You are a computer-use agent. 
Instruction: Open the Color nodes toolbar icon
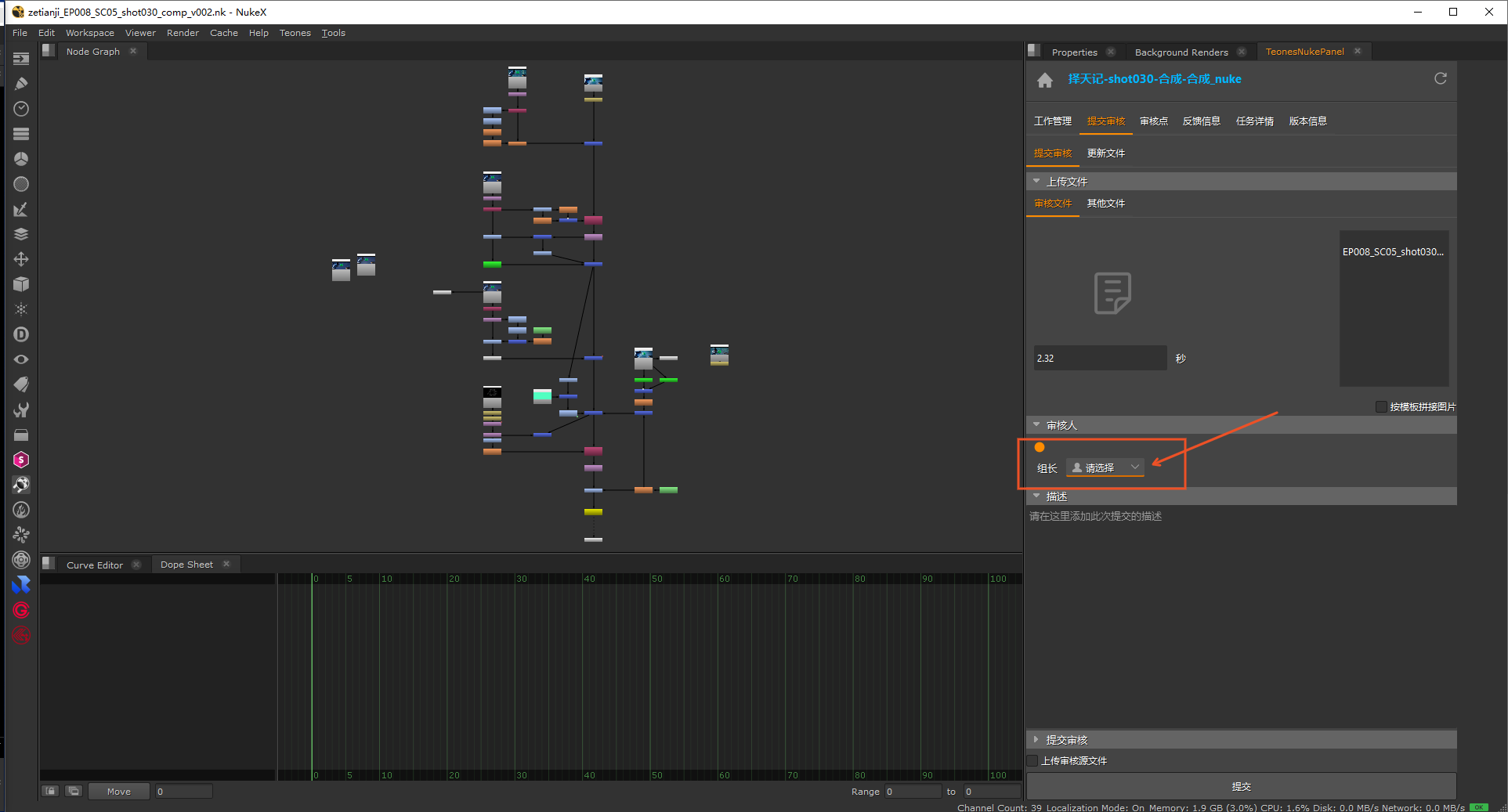tap(21, 159)
